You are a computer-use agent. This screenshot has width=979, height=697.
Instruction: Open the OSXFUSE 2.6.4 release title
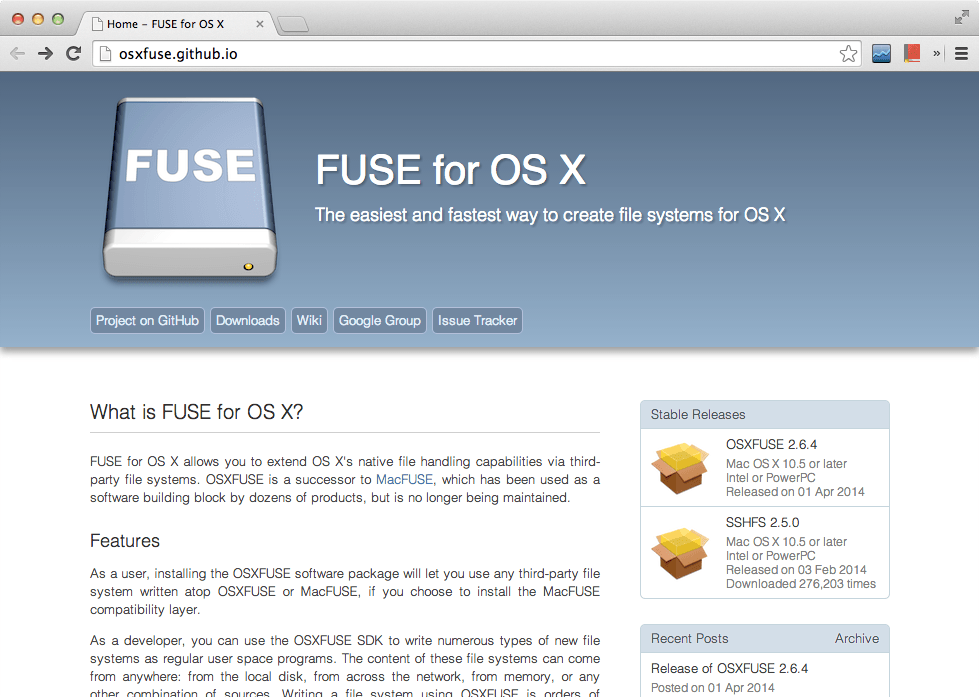(771, 445)
